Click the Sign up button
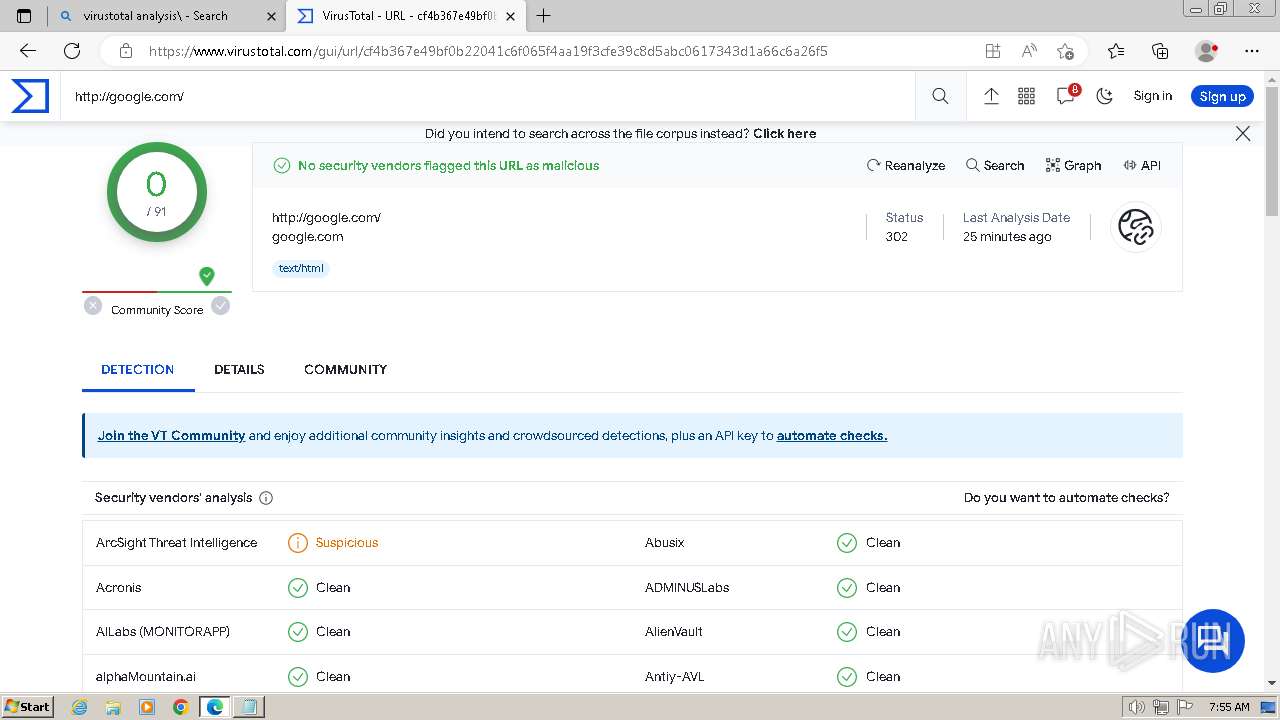Viewport: 1280px width, 720px height. tap(1222, 96)
